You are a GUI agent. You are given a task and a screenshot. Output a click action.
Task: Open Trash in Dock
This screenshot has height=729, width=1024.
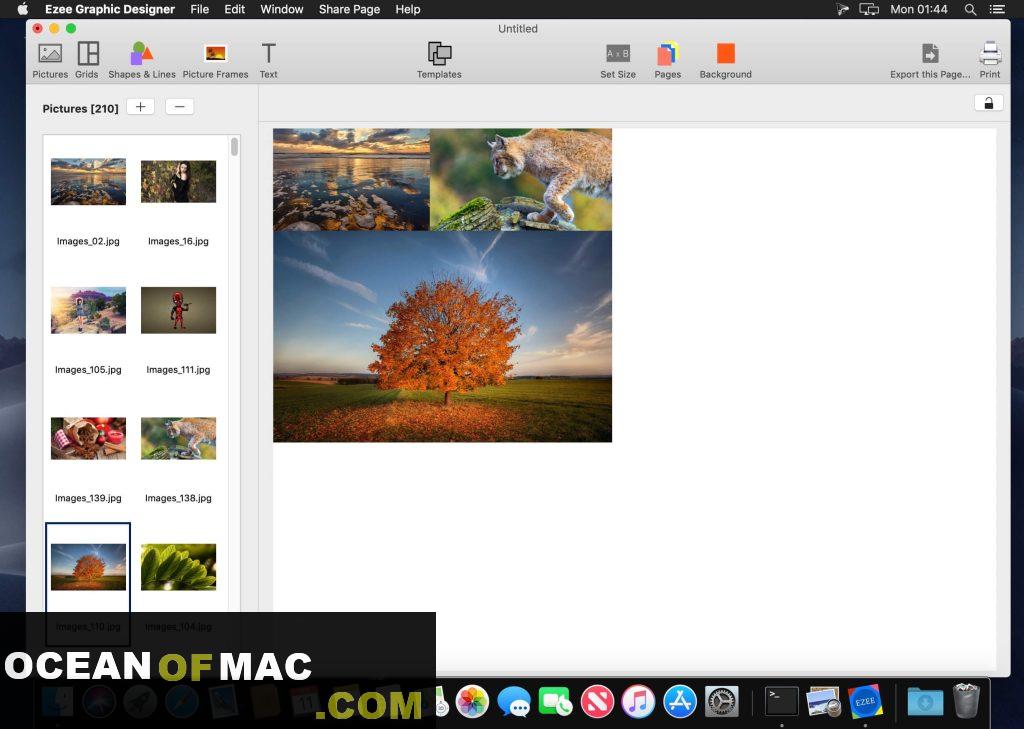967,701
